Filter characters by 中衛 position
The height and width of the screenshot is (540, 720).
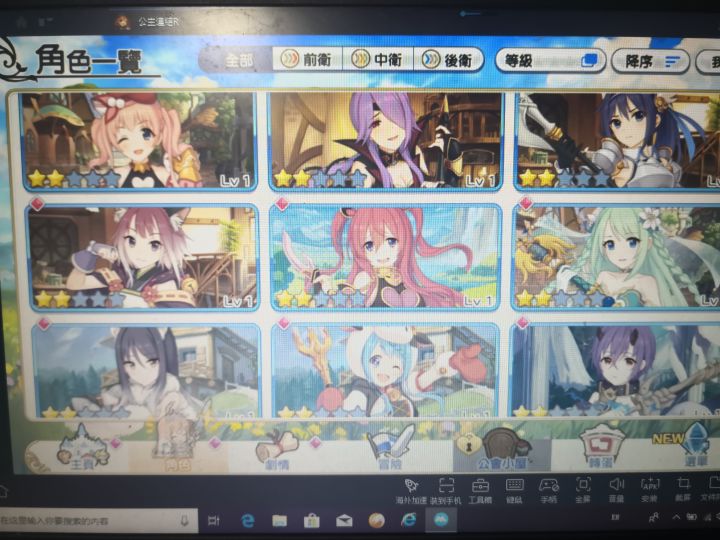(x=378, y=60)
